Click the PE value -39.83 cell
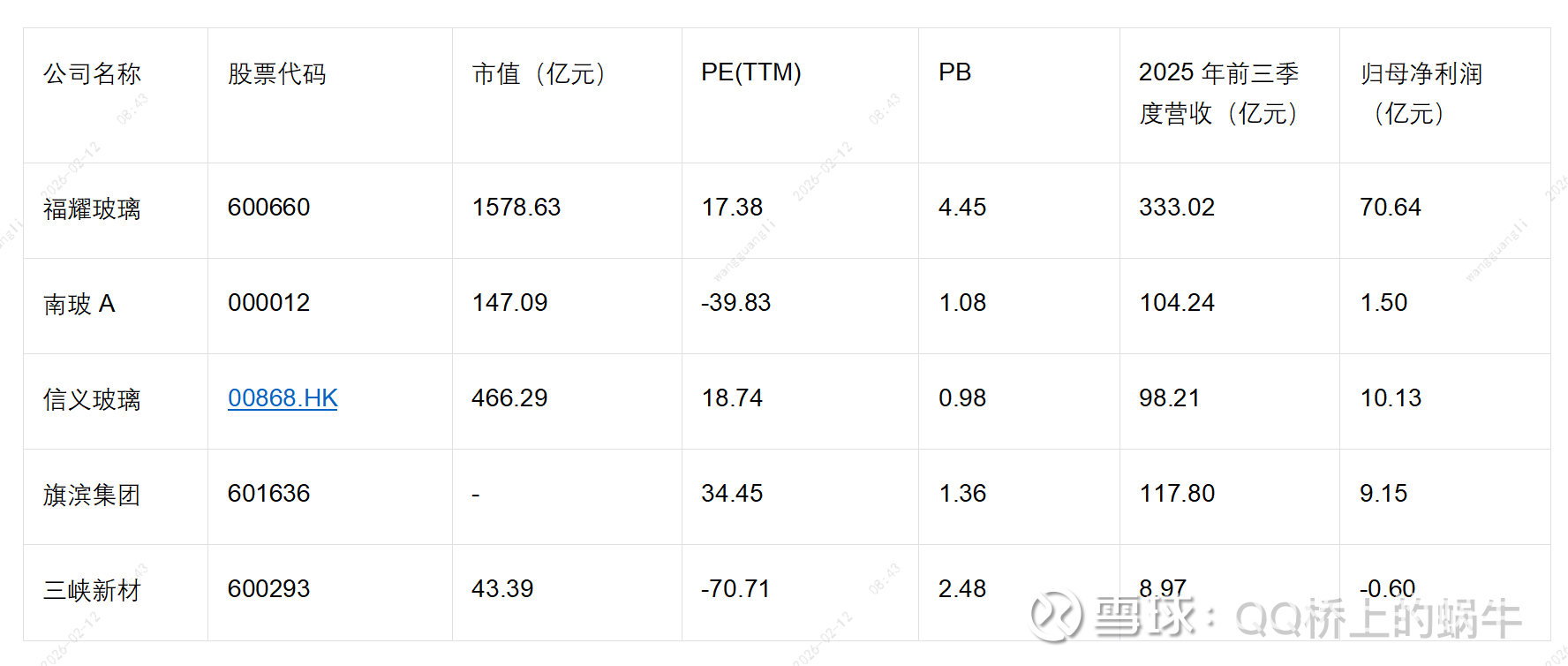Viewport: 1568px width, 666px height. [736, 303]
